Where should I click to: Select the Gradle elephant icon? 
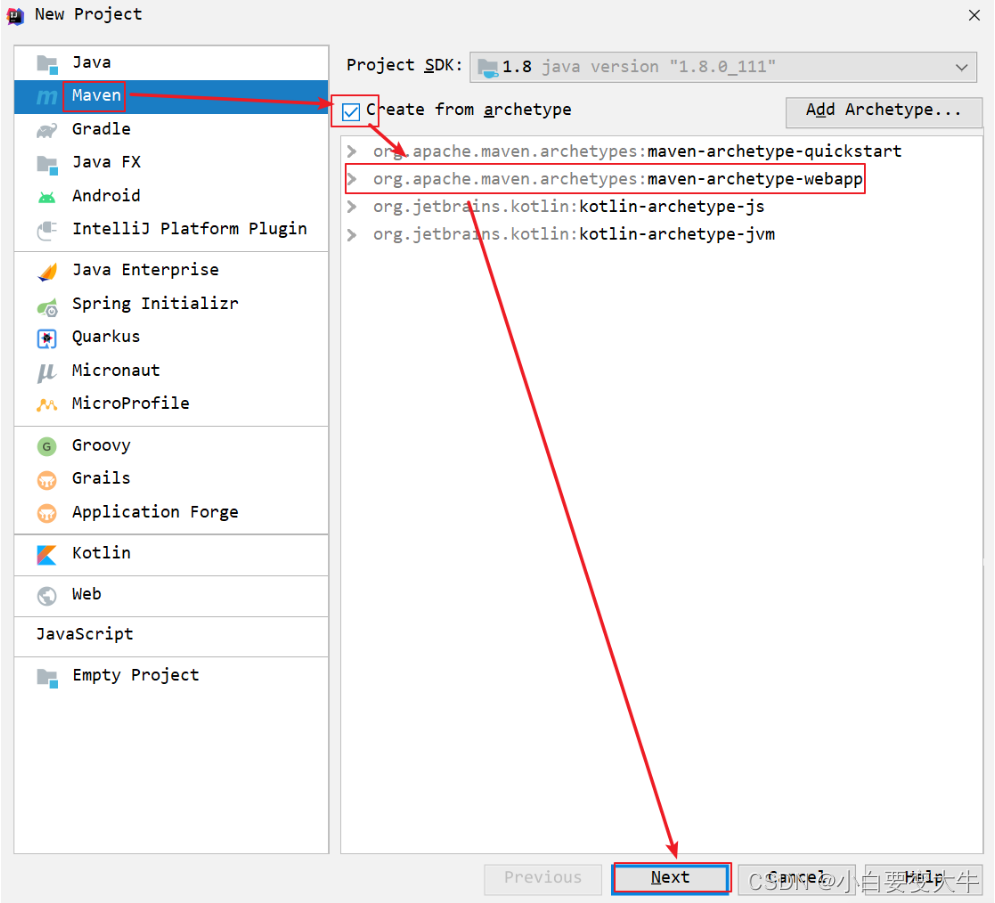point(47,128)
